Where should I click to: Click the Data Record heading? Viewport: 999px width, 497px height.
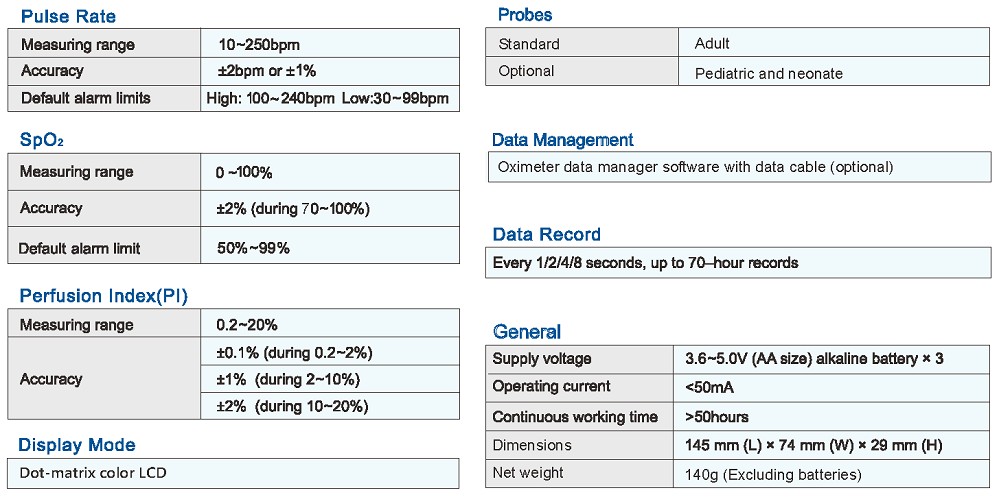tap(546, 235)
